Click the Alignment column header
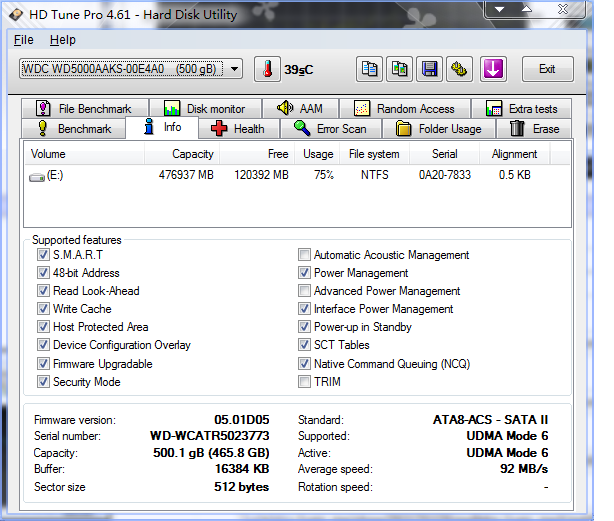Screen dimensions: 614x521 click(x=515, y=154)
